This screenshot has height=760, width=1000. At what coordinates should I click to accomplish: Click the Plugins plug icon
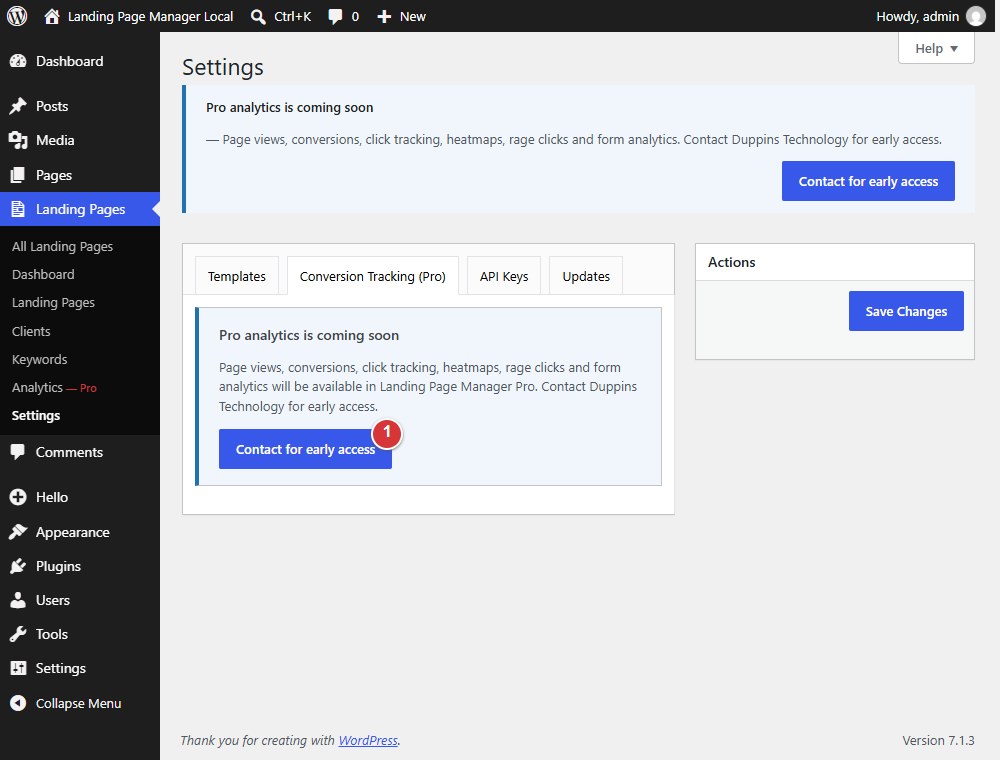click(x=18, y=566)
